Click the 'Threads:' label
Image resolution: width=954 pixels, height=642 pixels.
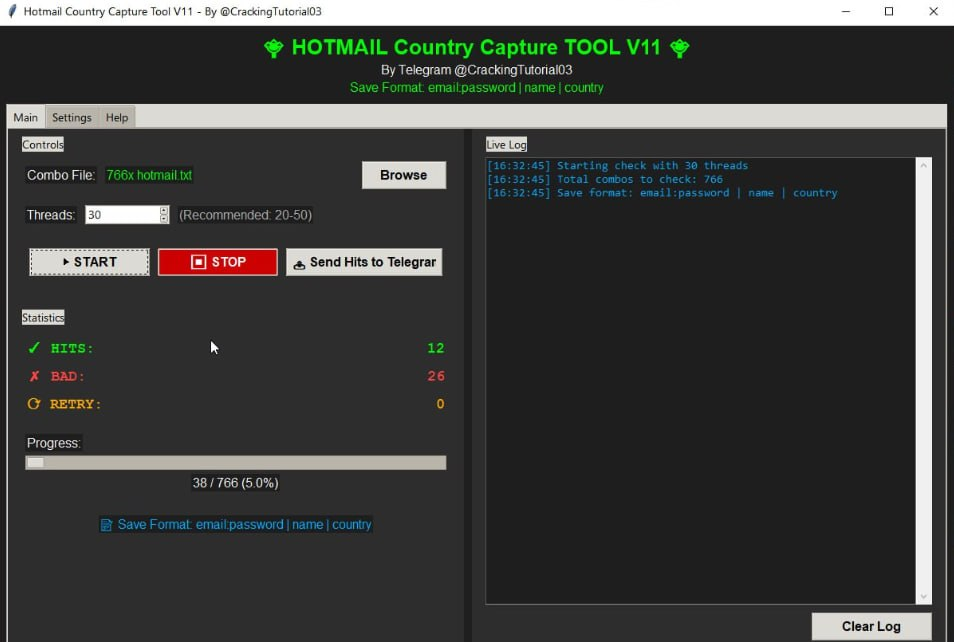pyautogui.click(x=51, y=215)
